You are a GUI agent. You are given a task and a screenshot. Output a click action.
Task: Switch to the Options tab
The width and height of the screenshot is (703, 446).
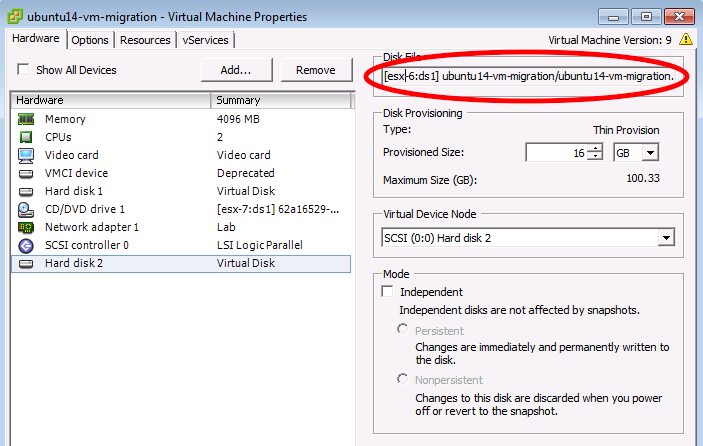(90, 40)
